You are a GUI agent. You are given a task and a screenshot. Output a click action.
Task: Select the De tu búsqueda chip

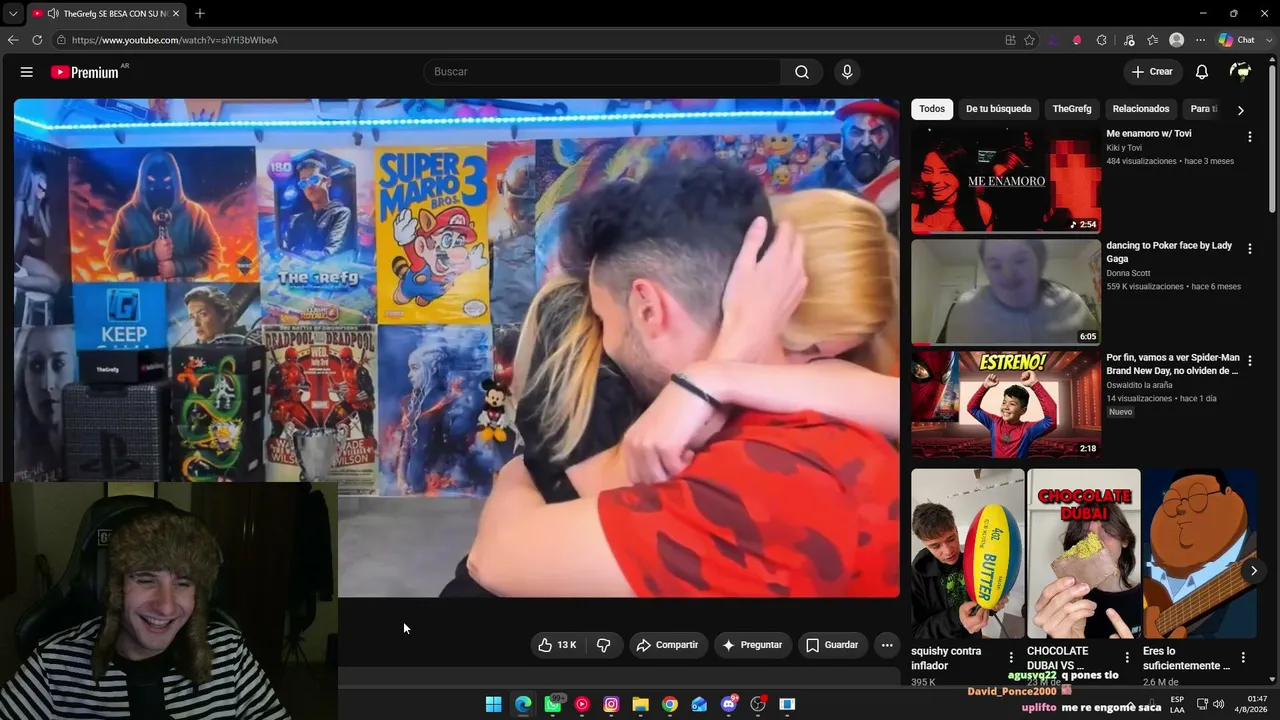[998, 109]
